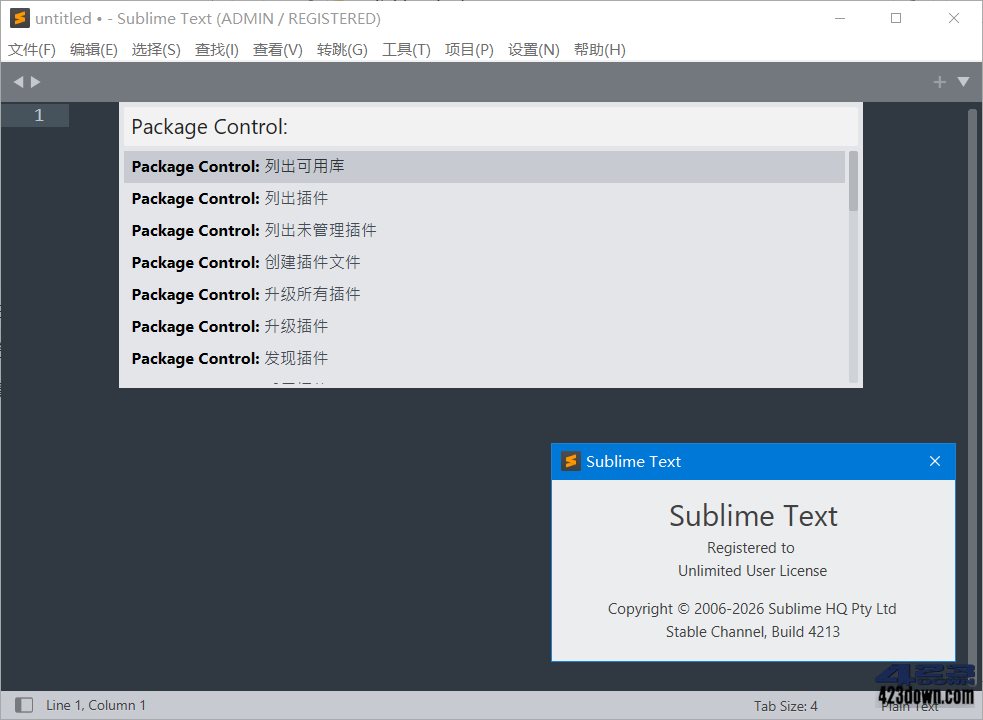This screenshot has height=720, width=983.
Task: Click the previous tab left arrow
Action: click(18, 82)
